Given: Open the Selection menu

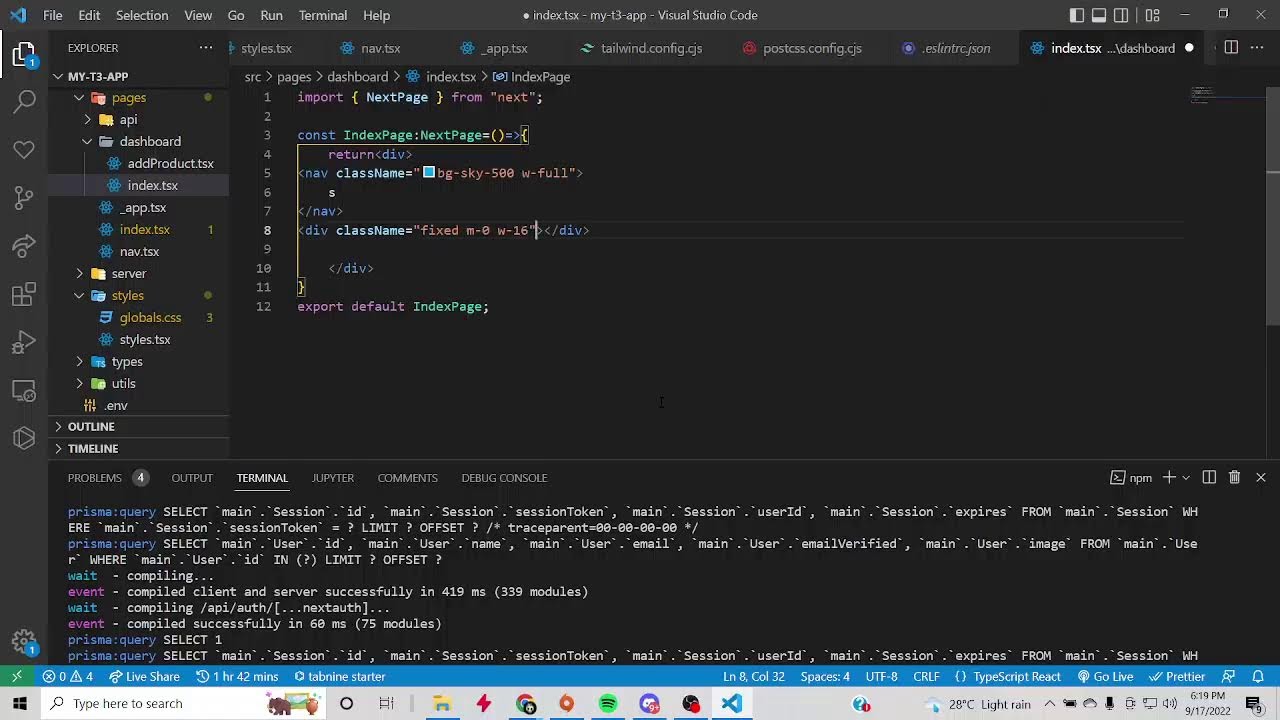Looking at the screenshot, I should (x=142, y=15).
